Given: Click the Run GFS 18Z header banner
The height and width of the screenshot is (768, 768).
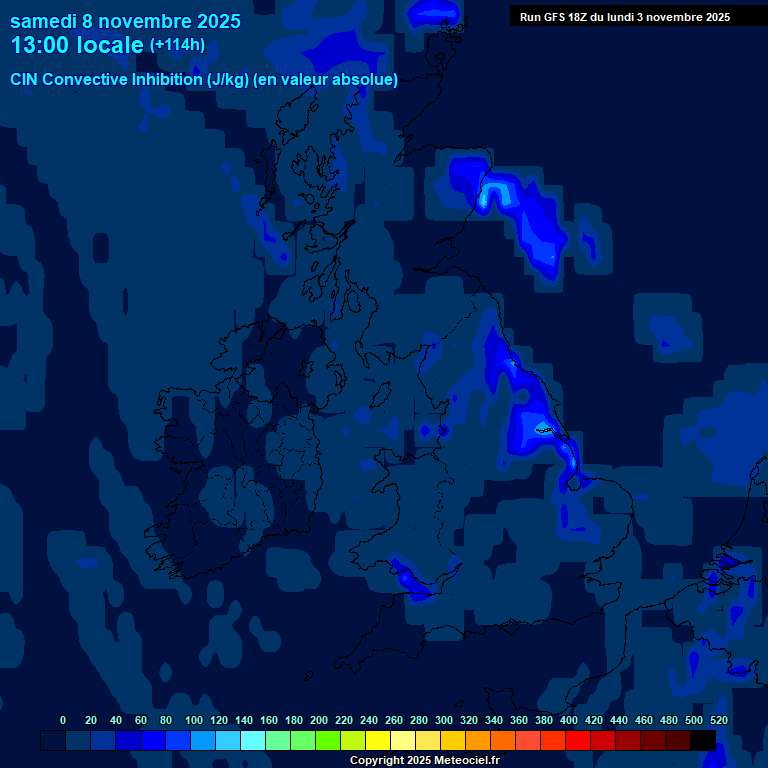Looking at the screenshot, I should tap(625, 17).
